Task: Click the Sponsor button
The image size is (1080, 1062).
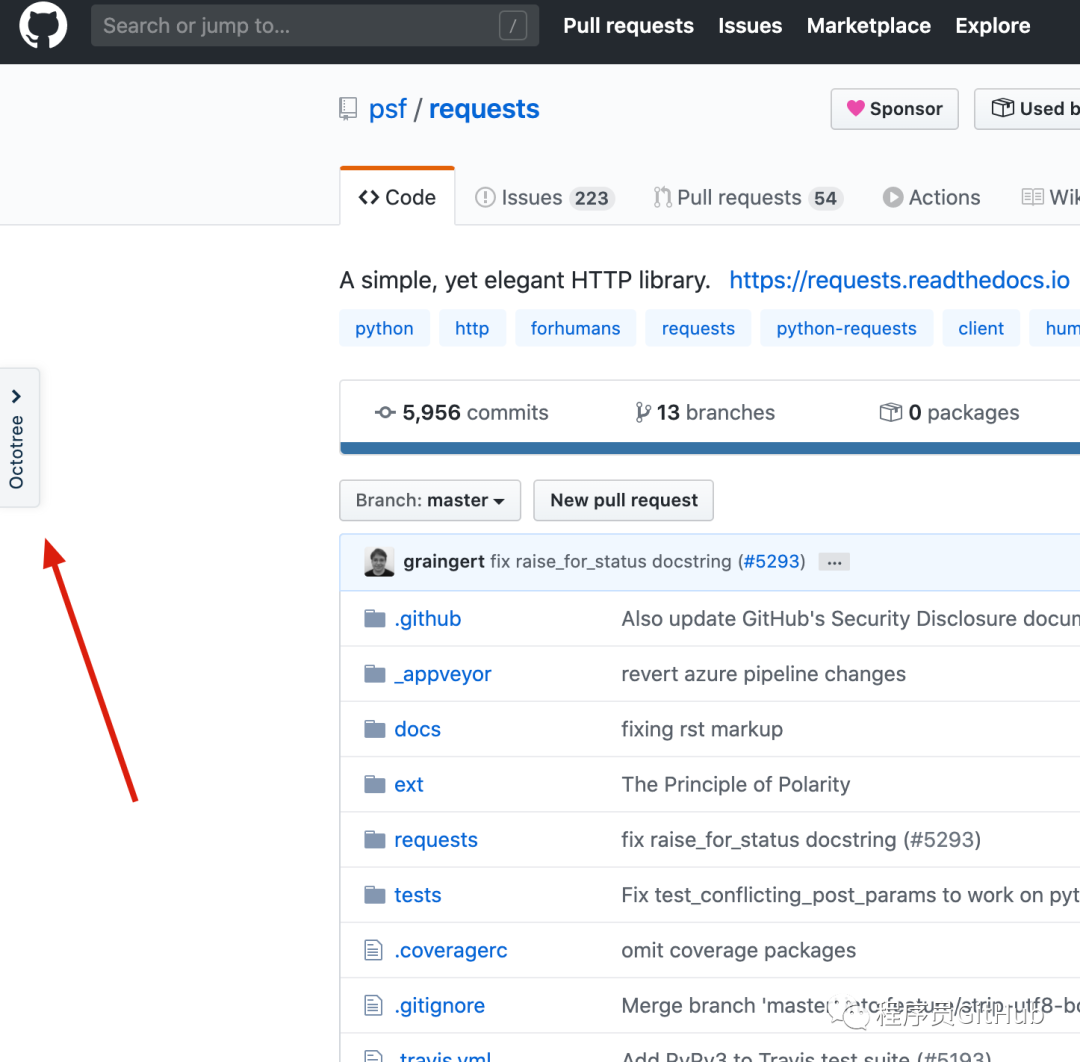Action: pos(894,109)
